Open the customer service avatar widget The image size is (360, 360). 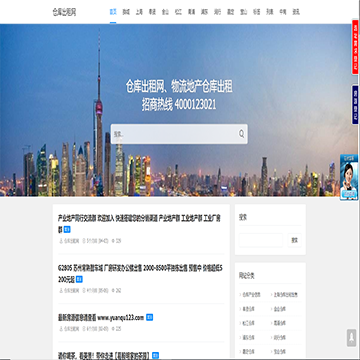[349, 177]
